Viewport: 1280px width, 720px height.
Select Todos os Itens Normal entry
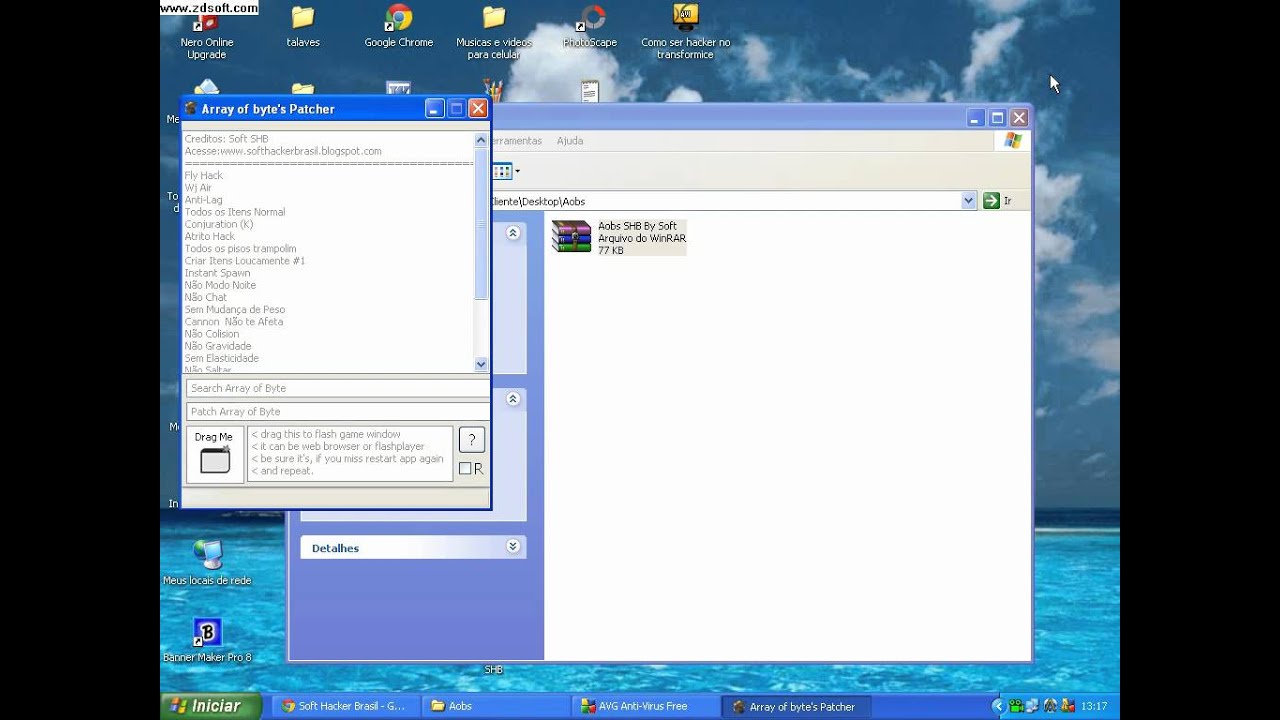[235, 212]
